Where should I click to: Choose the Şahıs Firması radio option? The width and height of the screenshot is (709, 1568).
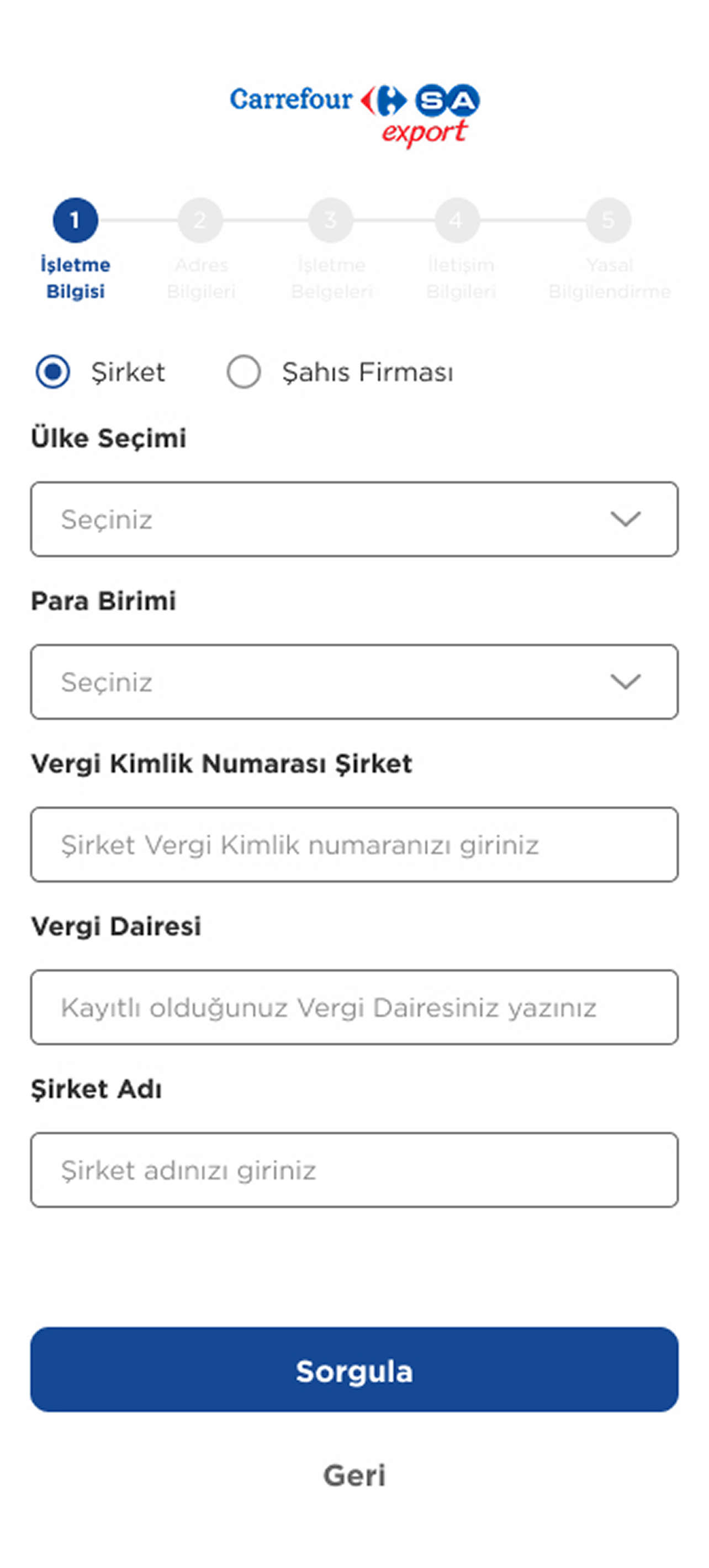pyautogui.click(x=244, y=371)
